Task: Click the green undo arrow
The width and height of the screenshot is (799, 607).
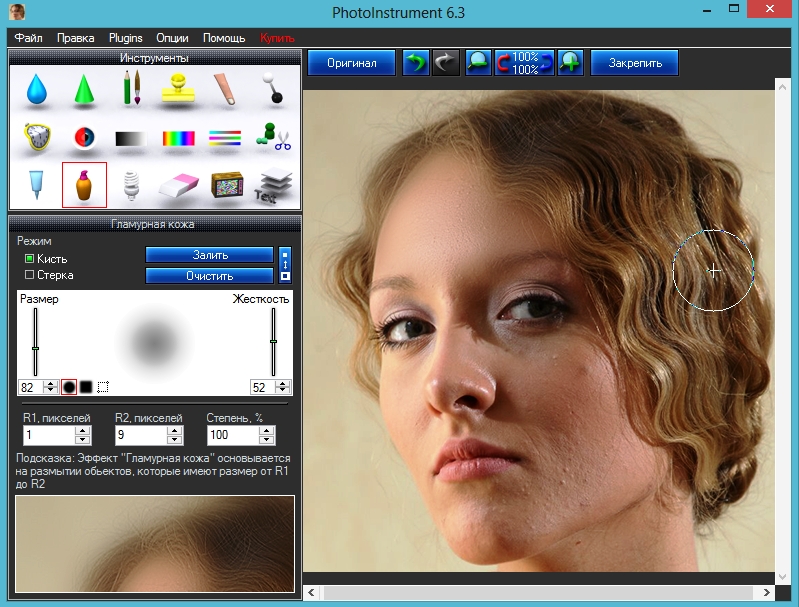Action: pyautogui.click(x=414, y=63)
